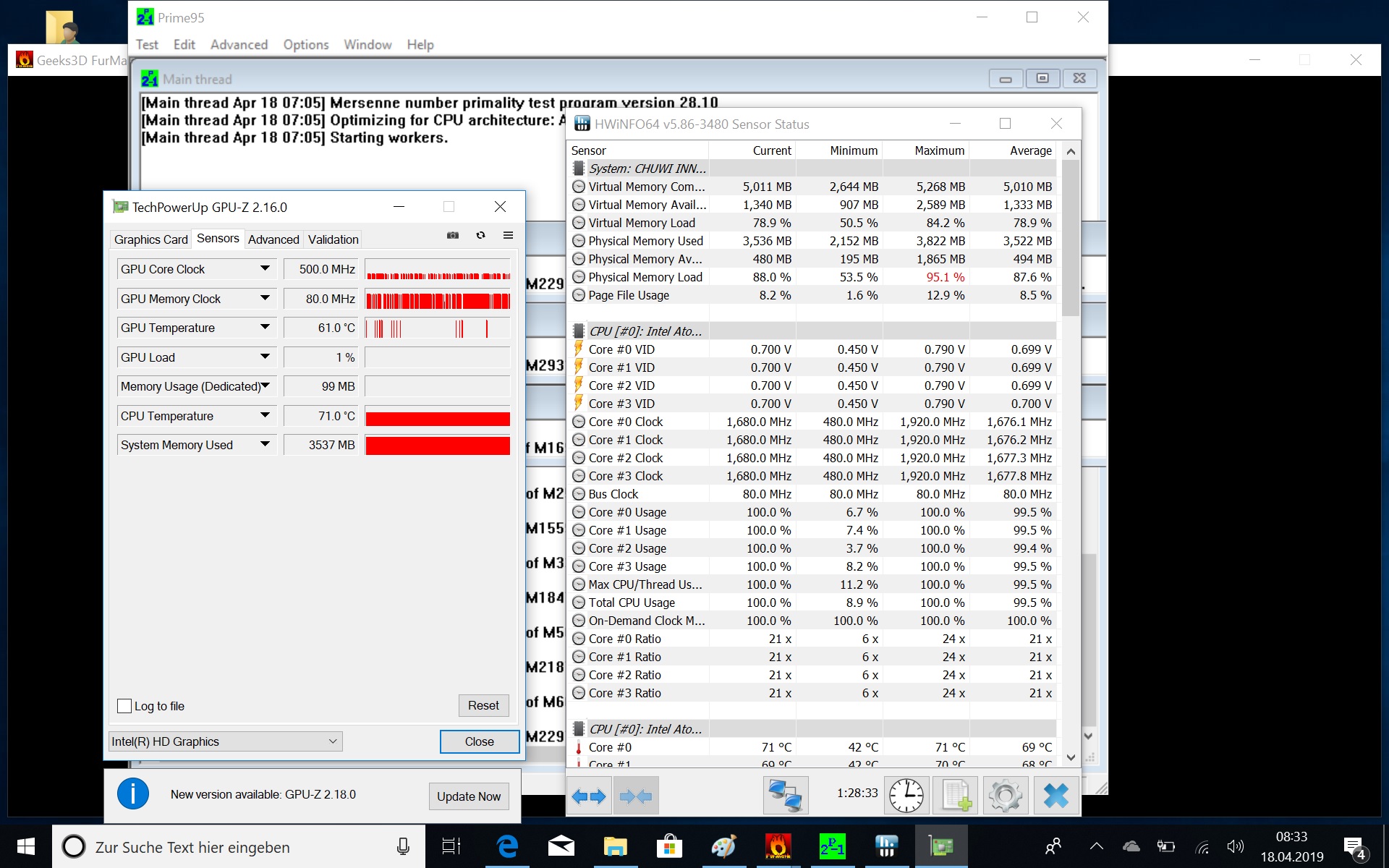Switch to Graphics Card tab in GPU-Z
The height and width of the screenshot is (868, 1389).
150,239
